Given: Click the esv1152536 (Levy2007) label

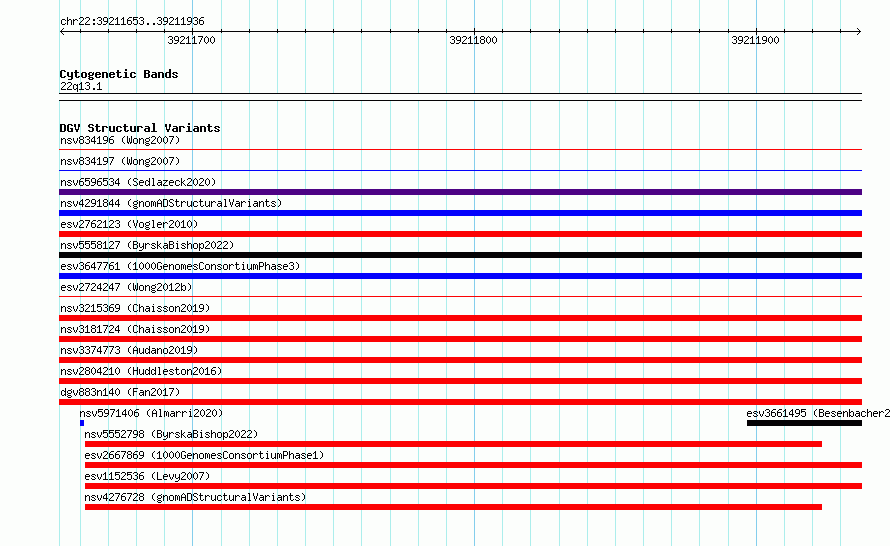Looking at the screenshot, I should pyautogui.click(x=147, y=476).
